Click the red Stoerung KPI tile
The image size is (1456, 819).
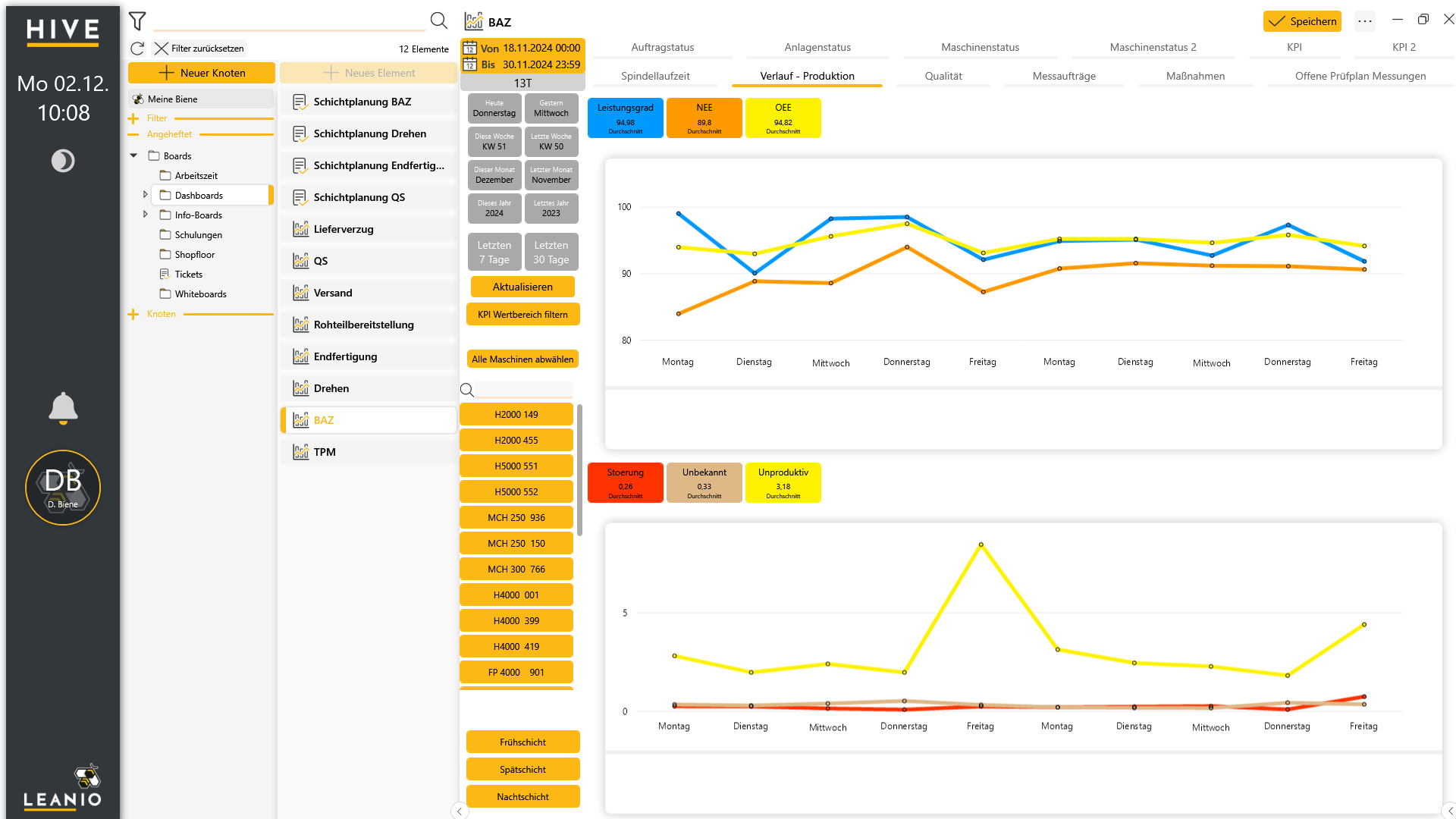[626, 482]
